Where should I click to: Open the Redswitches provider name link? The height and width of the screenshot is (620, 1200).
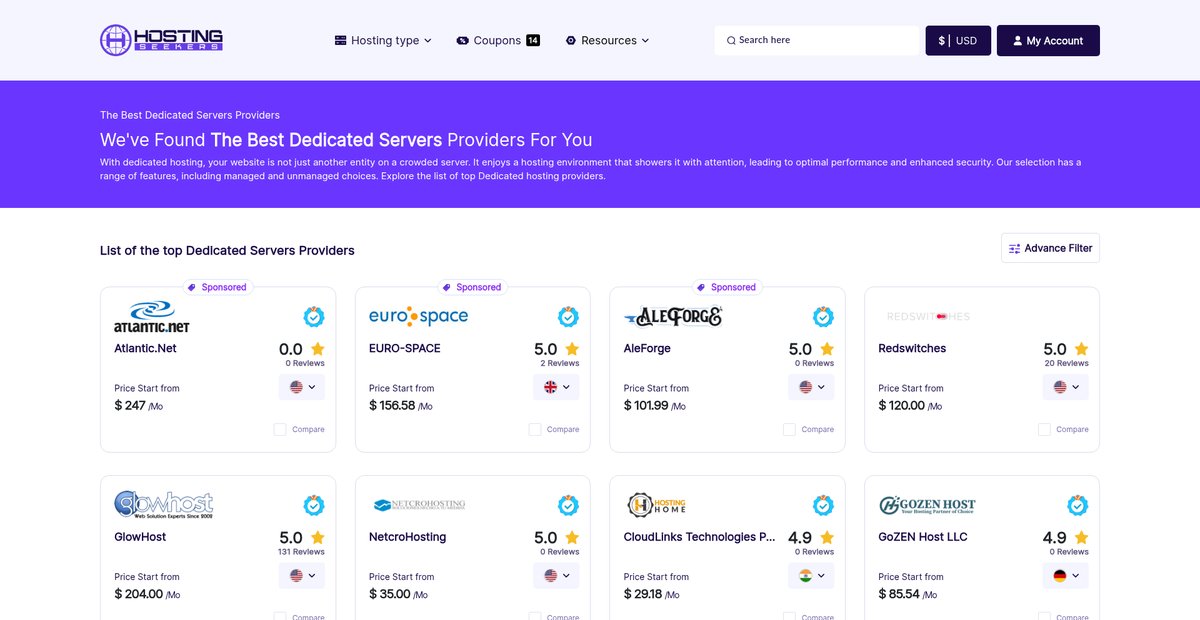[x=912, y=349]
